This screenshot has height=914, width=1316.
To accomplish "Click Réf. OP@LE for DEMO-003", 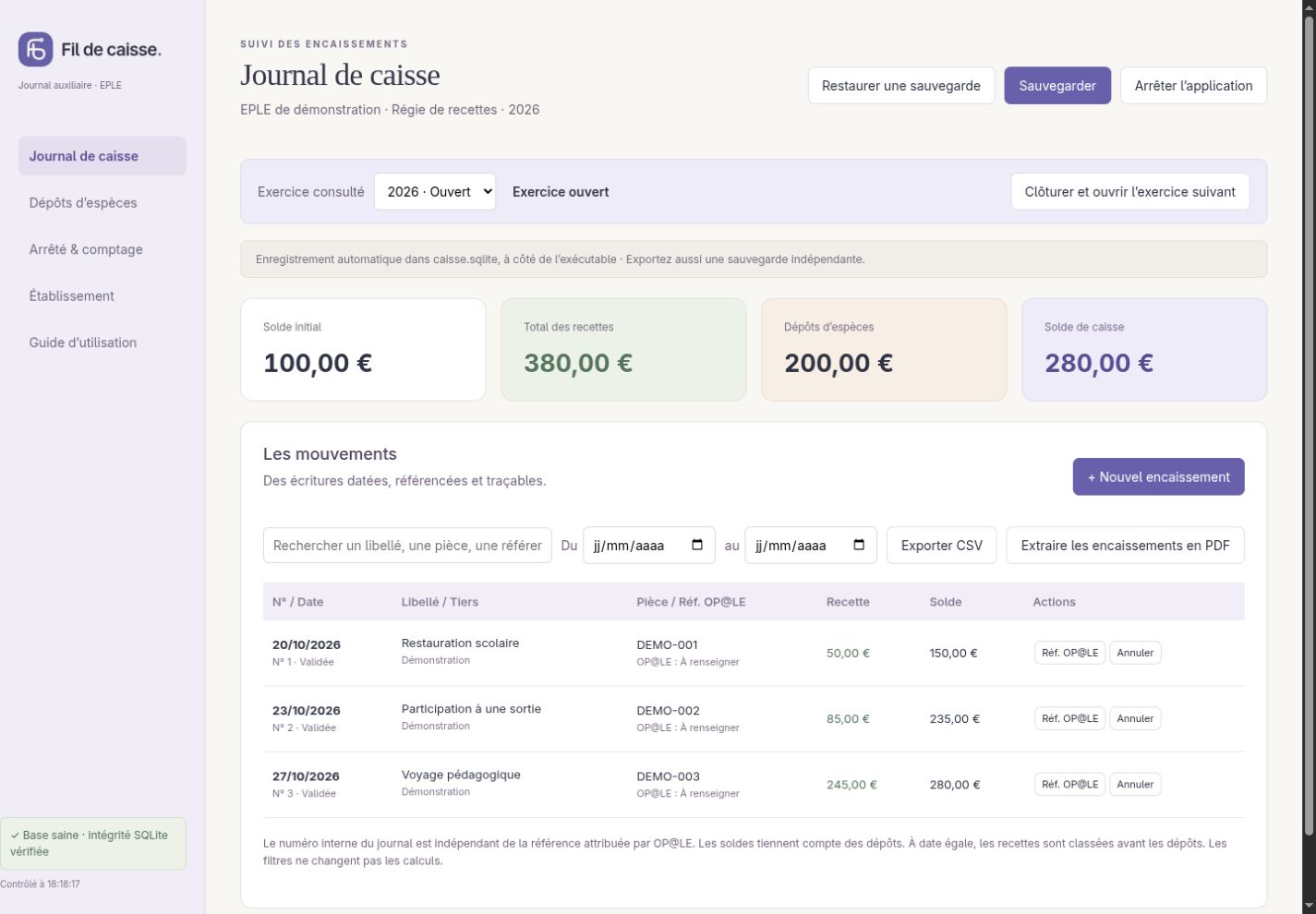I will tap(1069, 784).
